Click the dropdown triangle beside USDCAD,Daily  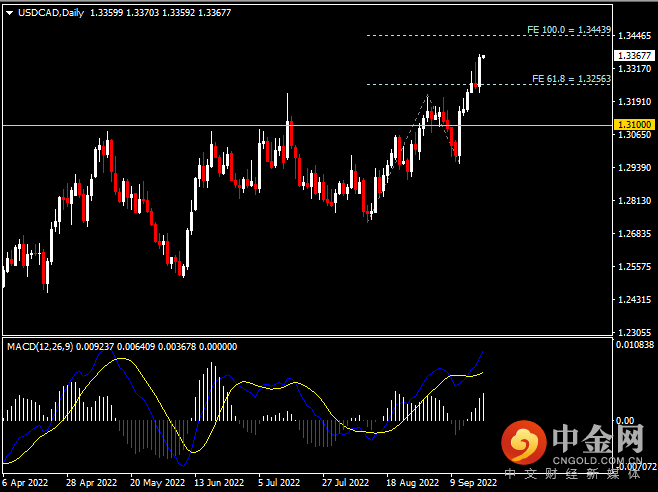(x=9, y=12)
